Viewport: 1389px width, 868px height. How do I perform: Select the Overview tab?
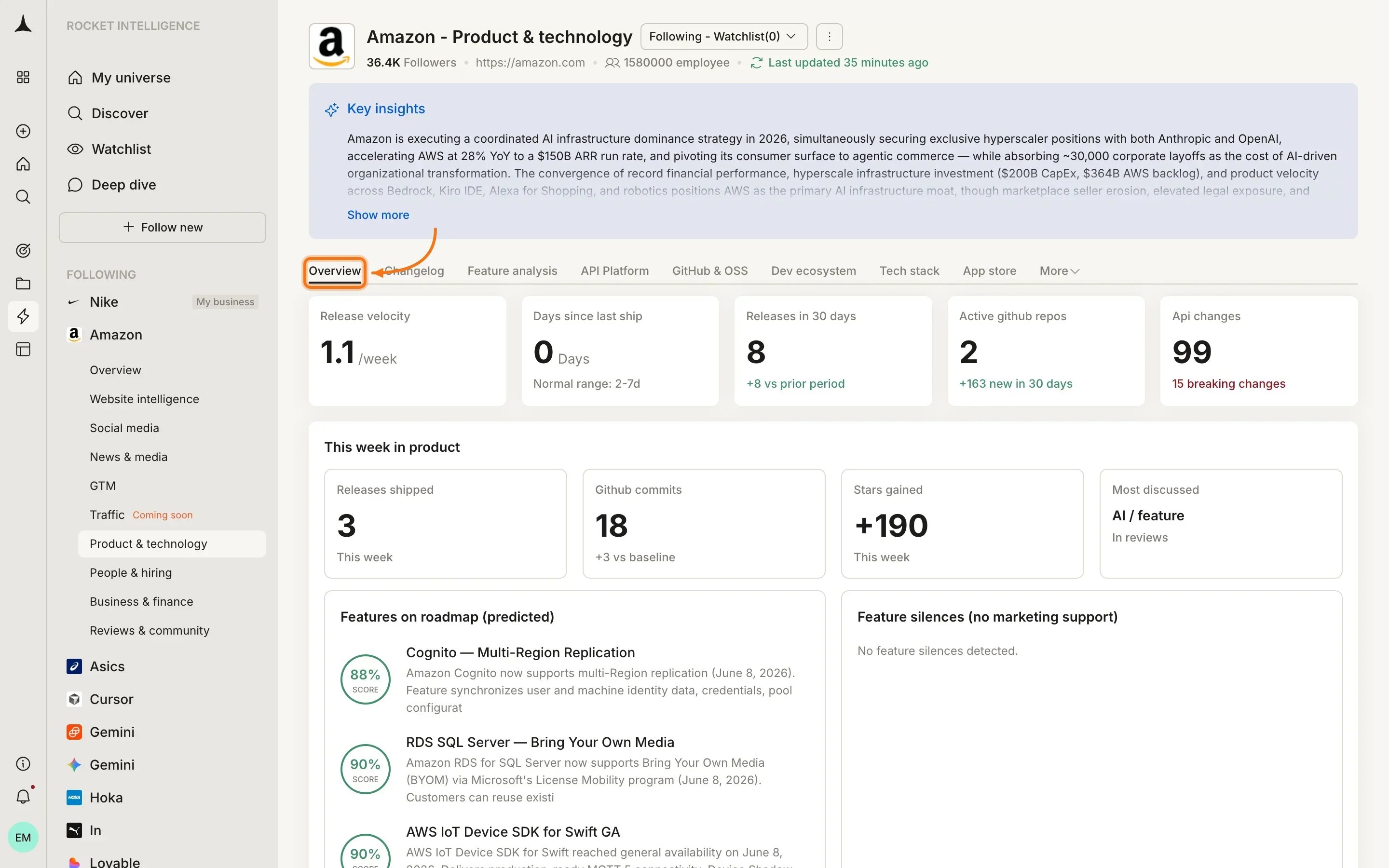pyautogui.click(x=335, y=271)
